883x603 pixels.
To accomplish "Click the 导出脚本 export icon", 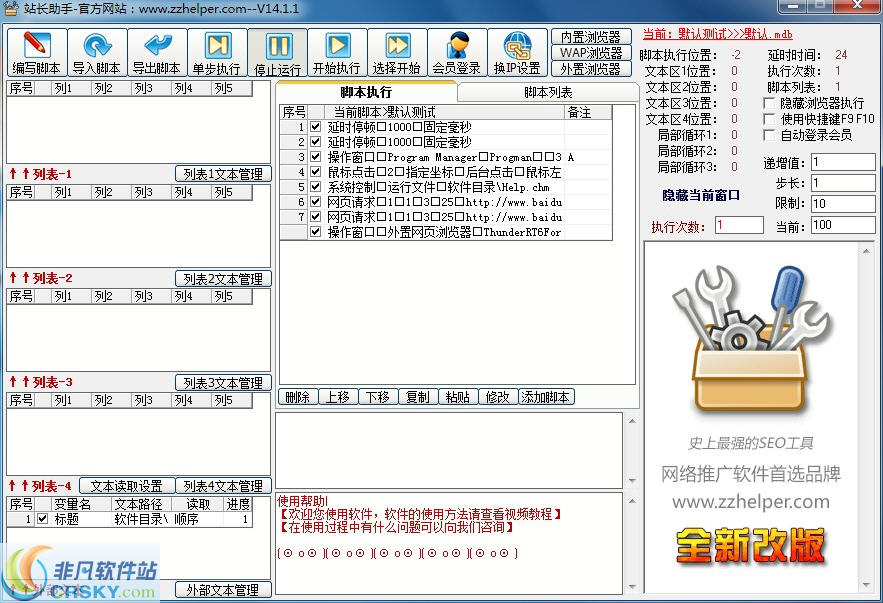I will click(x=157, y=52).
